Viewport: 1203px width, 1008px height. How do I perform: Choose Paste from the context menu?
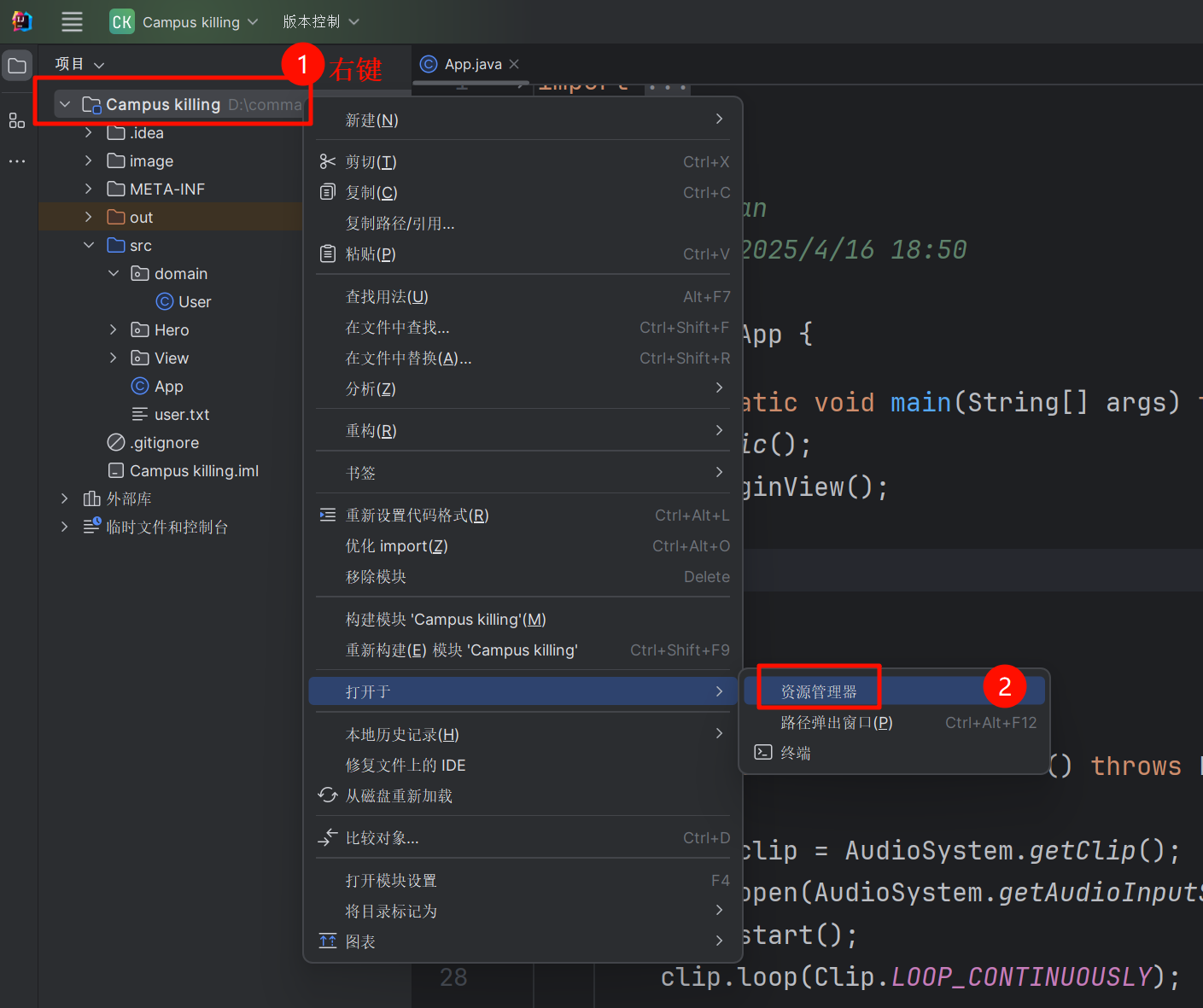[371, 254]
